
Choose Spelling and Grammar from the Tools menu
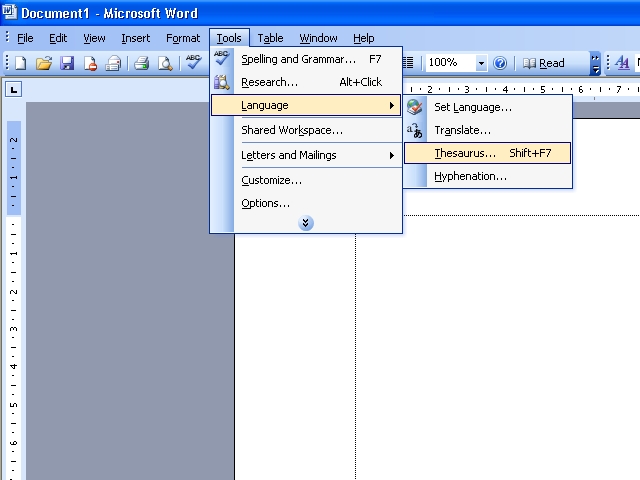click(x=306, y=59)
